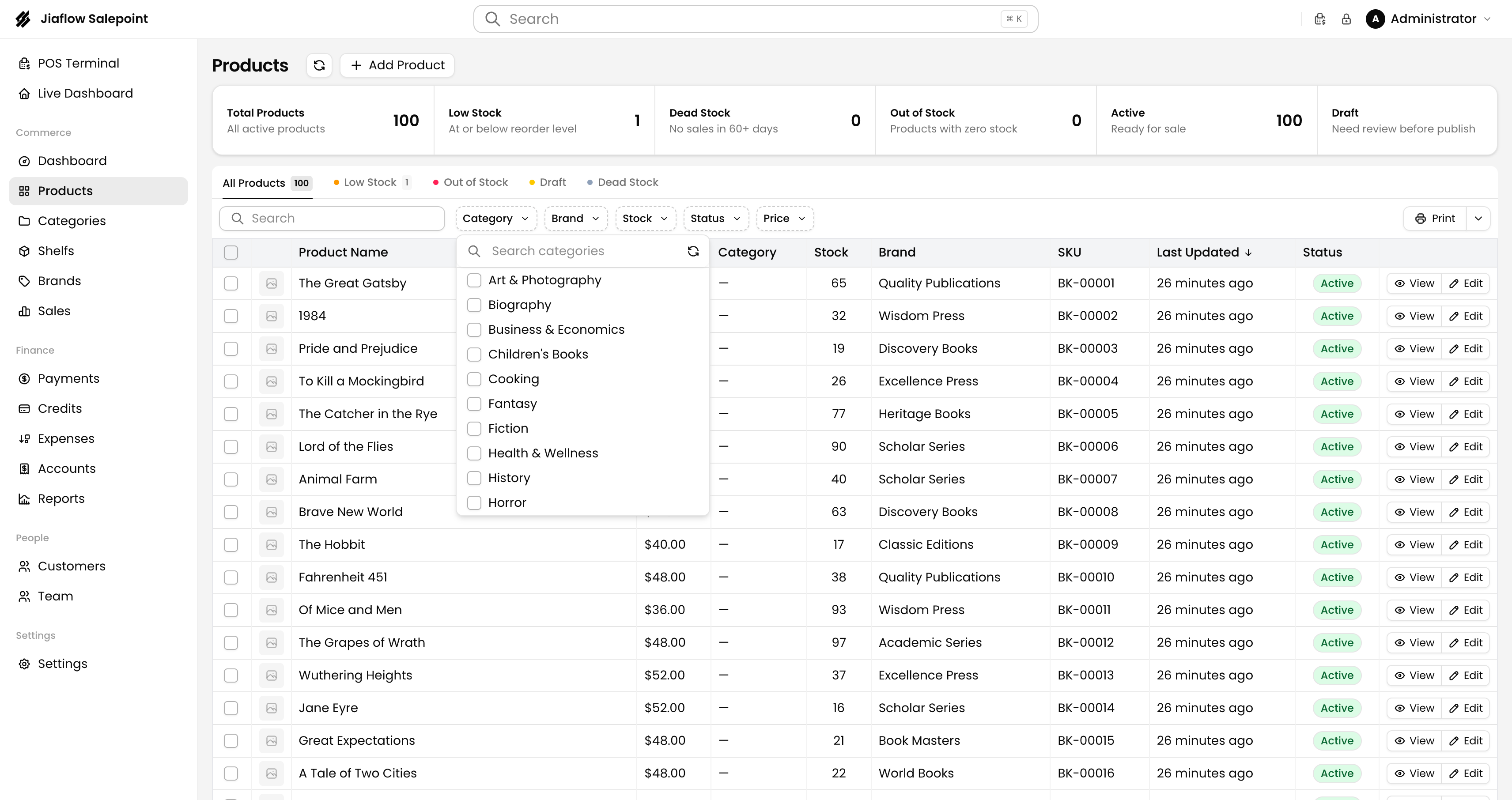Open the Expenses sidebar item
This screenshot has width=1512, height=800.
[x=98, y=438]
